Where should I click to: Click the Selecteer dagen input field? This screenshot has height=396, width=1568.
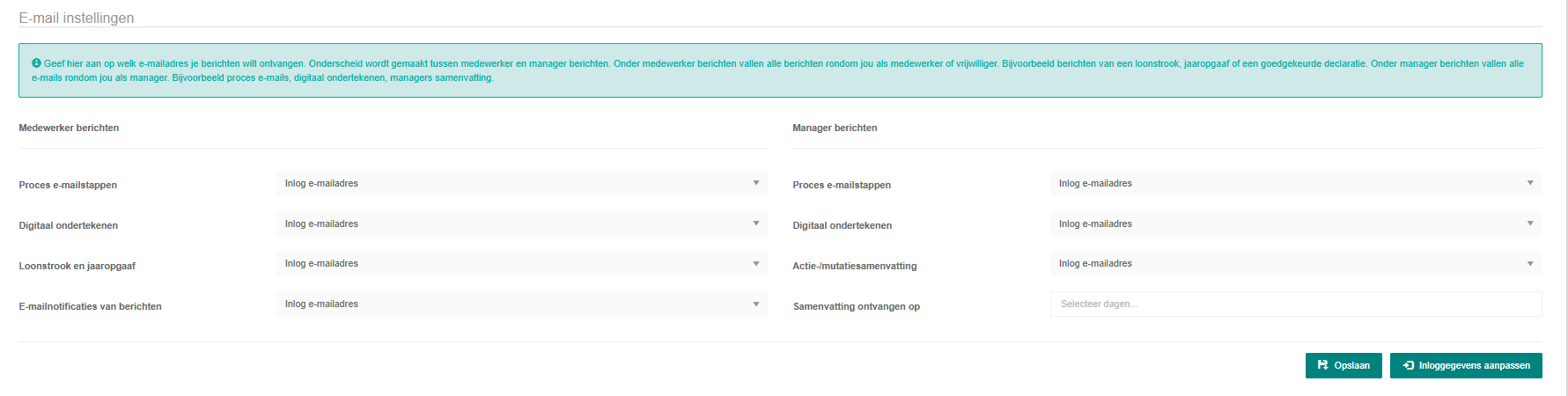(1295, 304)
